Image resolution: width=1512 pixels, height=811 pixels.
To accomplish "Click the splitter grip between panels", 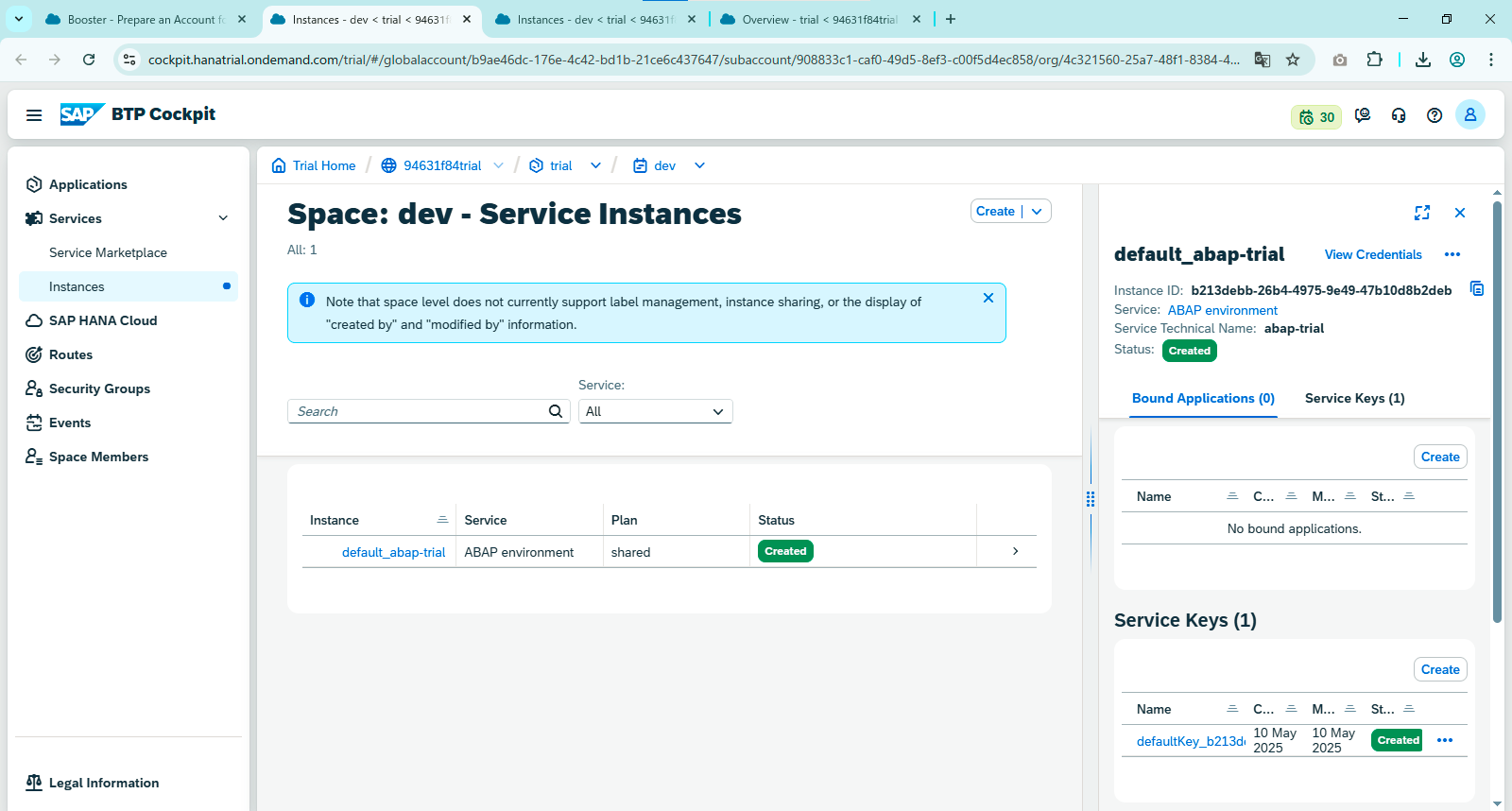I will (x=1091, y=499).
